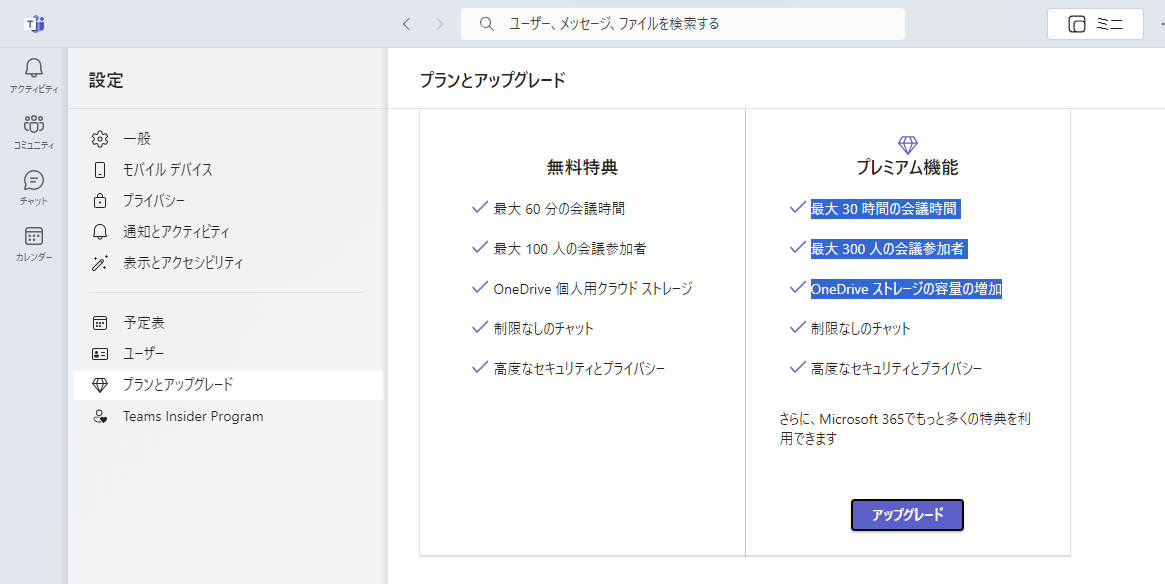
Task: Click the Microsoft 365 benefits sentence
Action: click(x=905, y=429)
